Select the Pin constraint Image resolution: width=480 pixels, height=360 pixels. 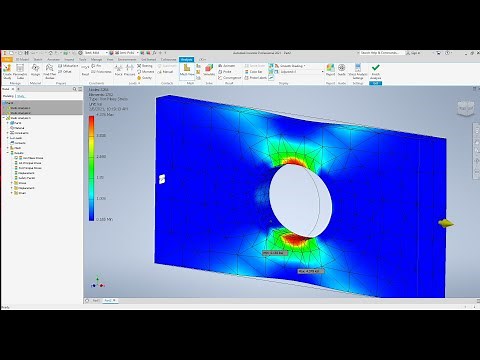96,66
